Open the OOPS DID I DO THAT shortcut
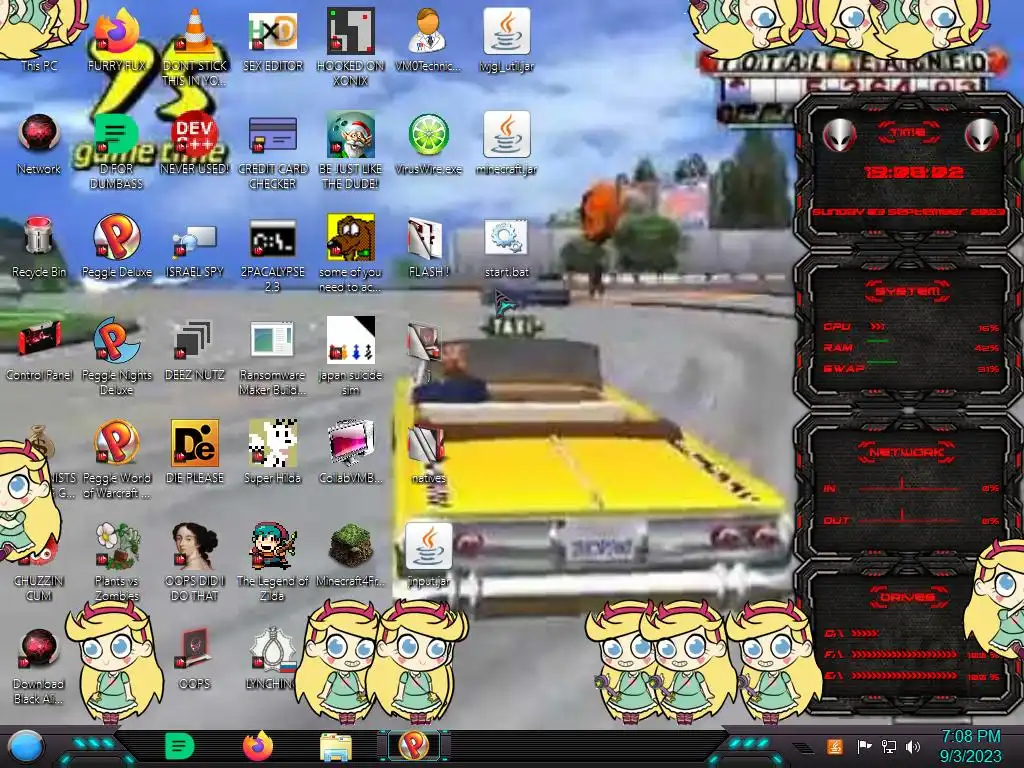The width and height of the screenshot is (1024, 768). tap(194, 562)
